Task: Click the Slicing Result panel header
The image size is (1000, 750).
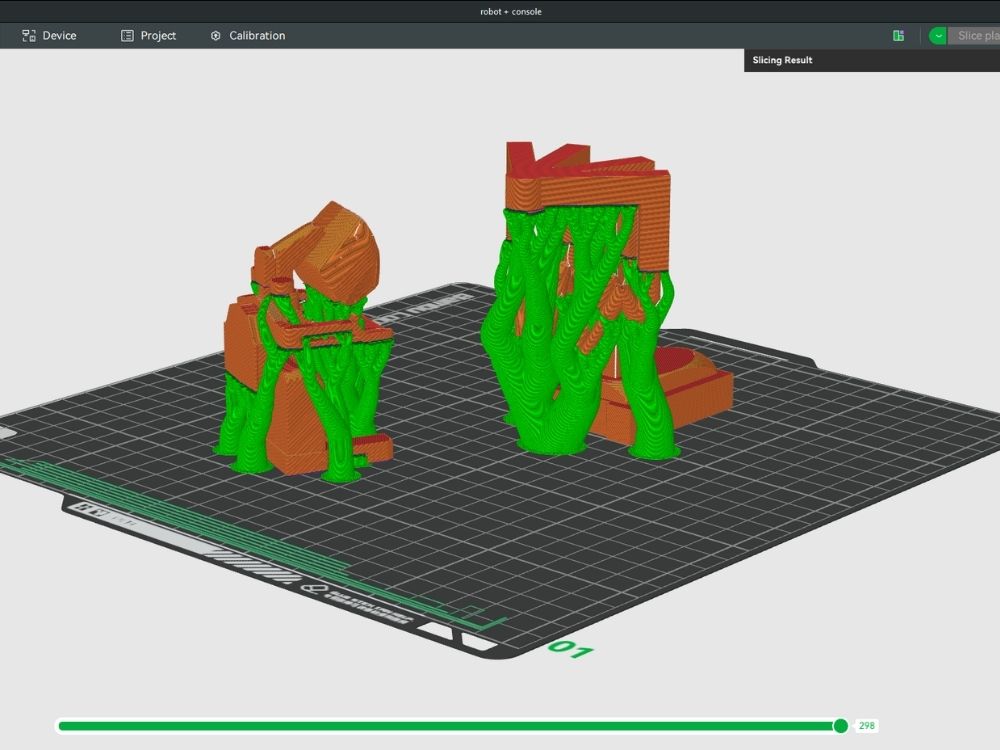Action: pyautogui.click(x=783, y=60)
